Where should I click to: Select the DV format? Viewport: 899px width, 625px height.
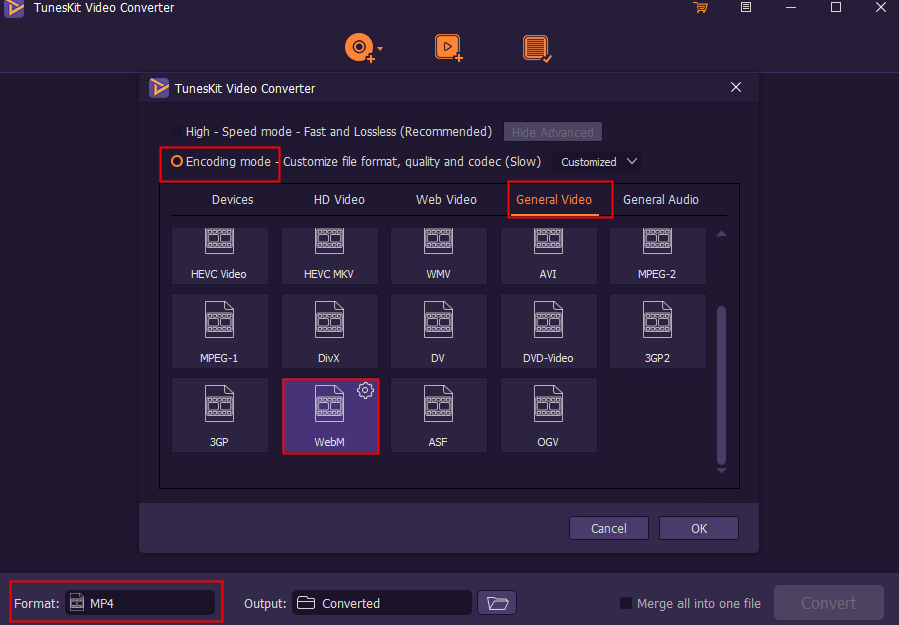click(x=439, y=331)
